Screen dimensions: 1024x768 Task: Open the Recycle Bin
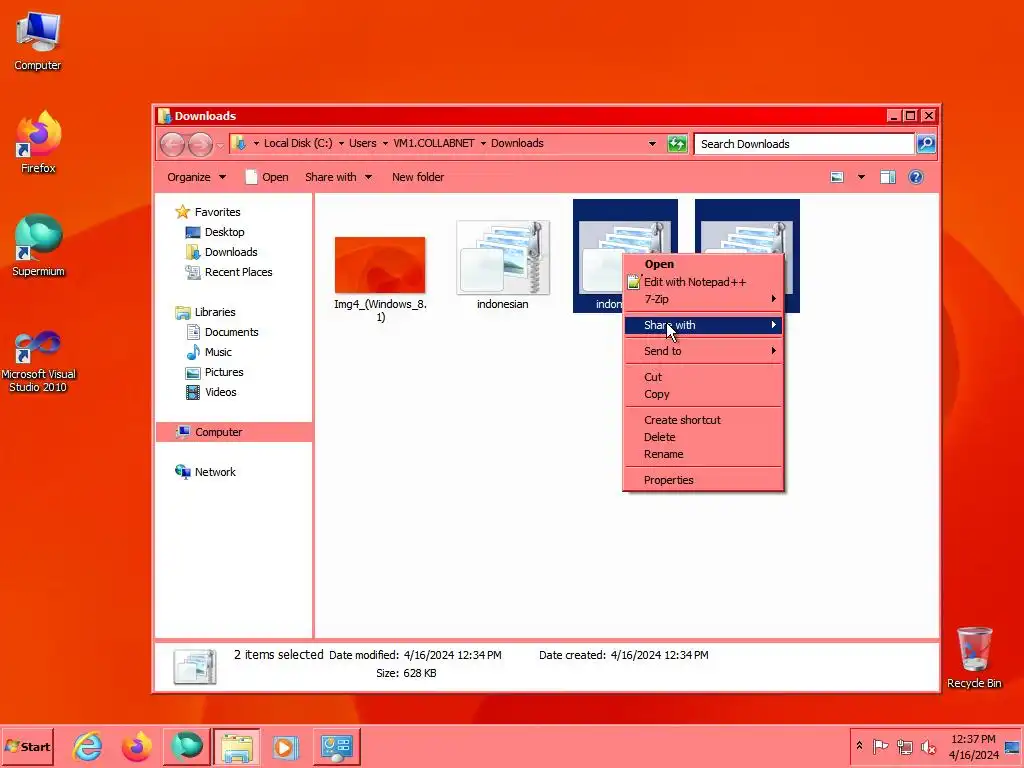pos(974,657)
